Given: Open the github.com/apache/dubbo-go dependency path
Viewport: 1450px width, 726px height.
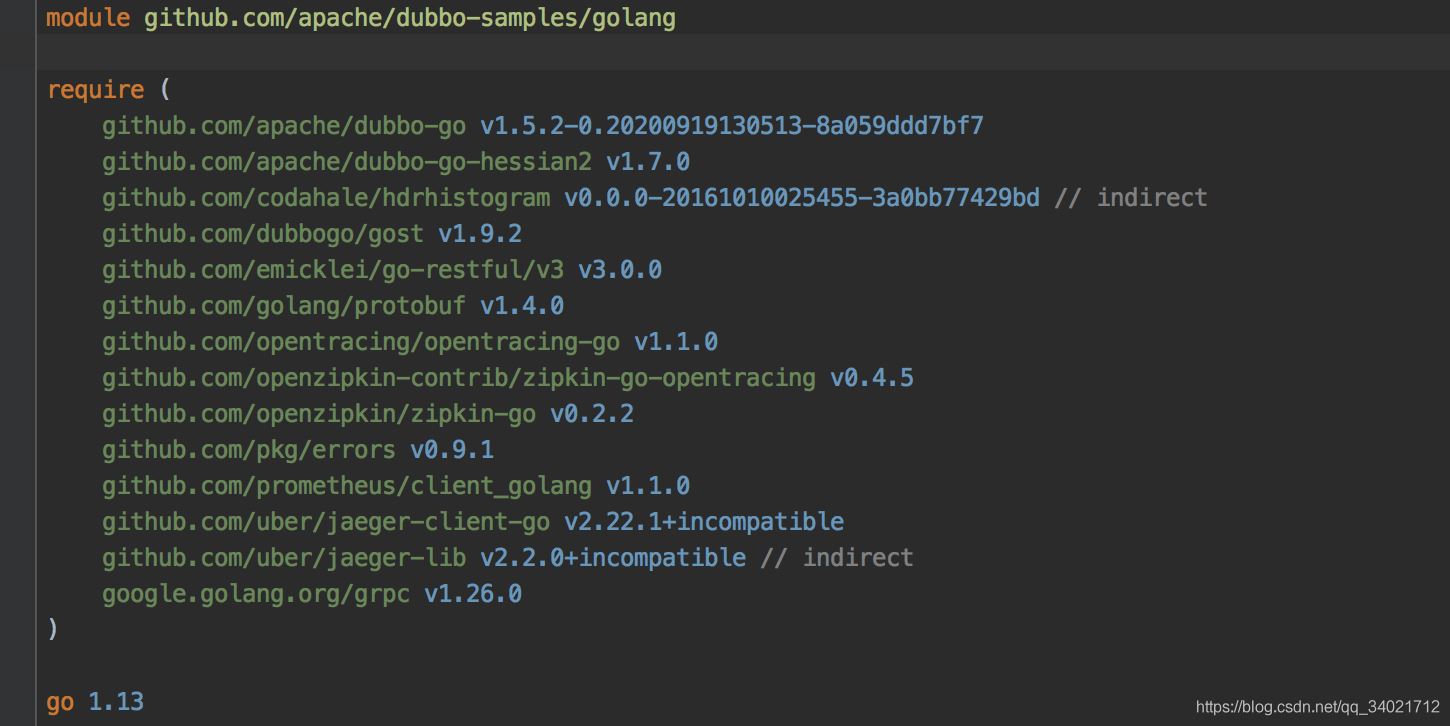Looking at the screenshot, I should click(283, 126).
